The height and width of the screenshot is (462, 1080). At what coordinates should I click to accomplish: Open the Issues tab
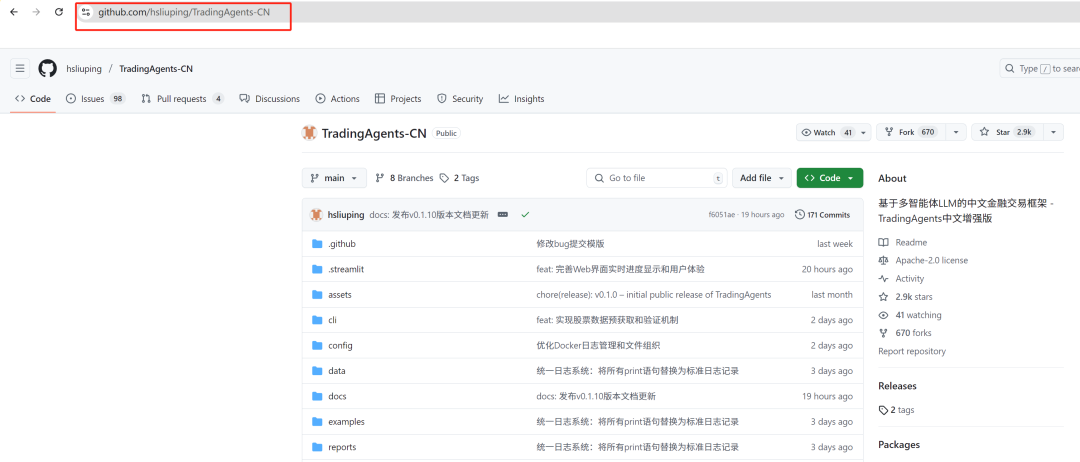(96, 99)
